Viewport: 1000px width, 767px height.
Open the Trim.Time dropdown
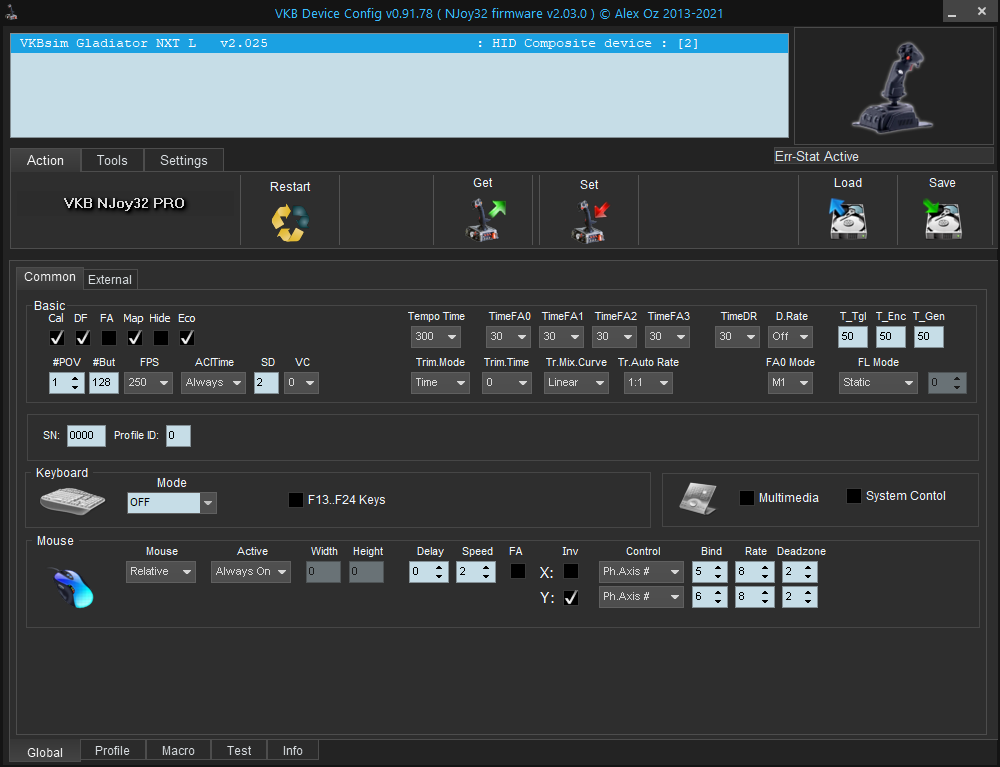point(507,383)
